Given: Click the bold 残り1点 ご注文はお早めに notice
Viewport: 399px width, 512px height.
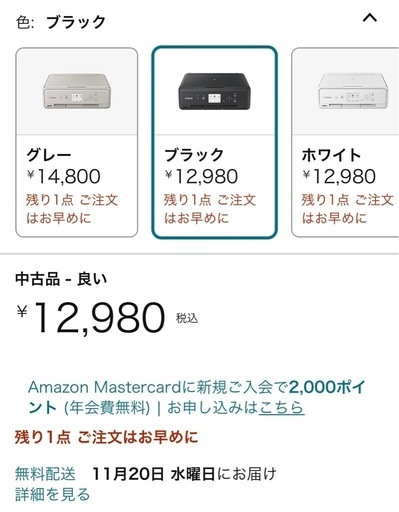Looking at the screenshot, I should tap(106, 437).
